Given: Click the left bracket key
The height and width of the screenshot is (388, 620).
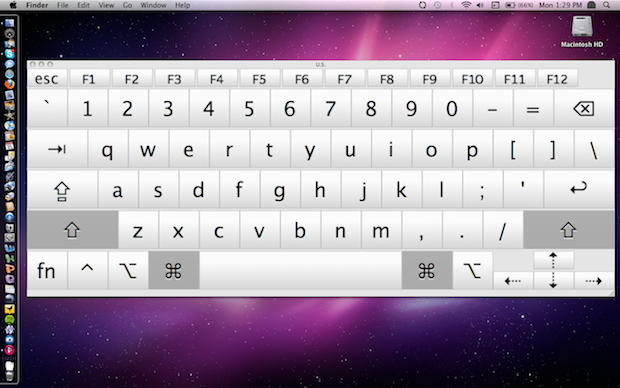Looking at the screenshot, I should (513, 149).
